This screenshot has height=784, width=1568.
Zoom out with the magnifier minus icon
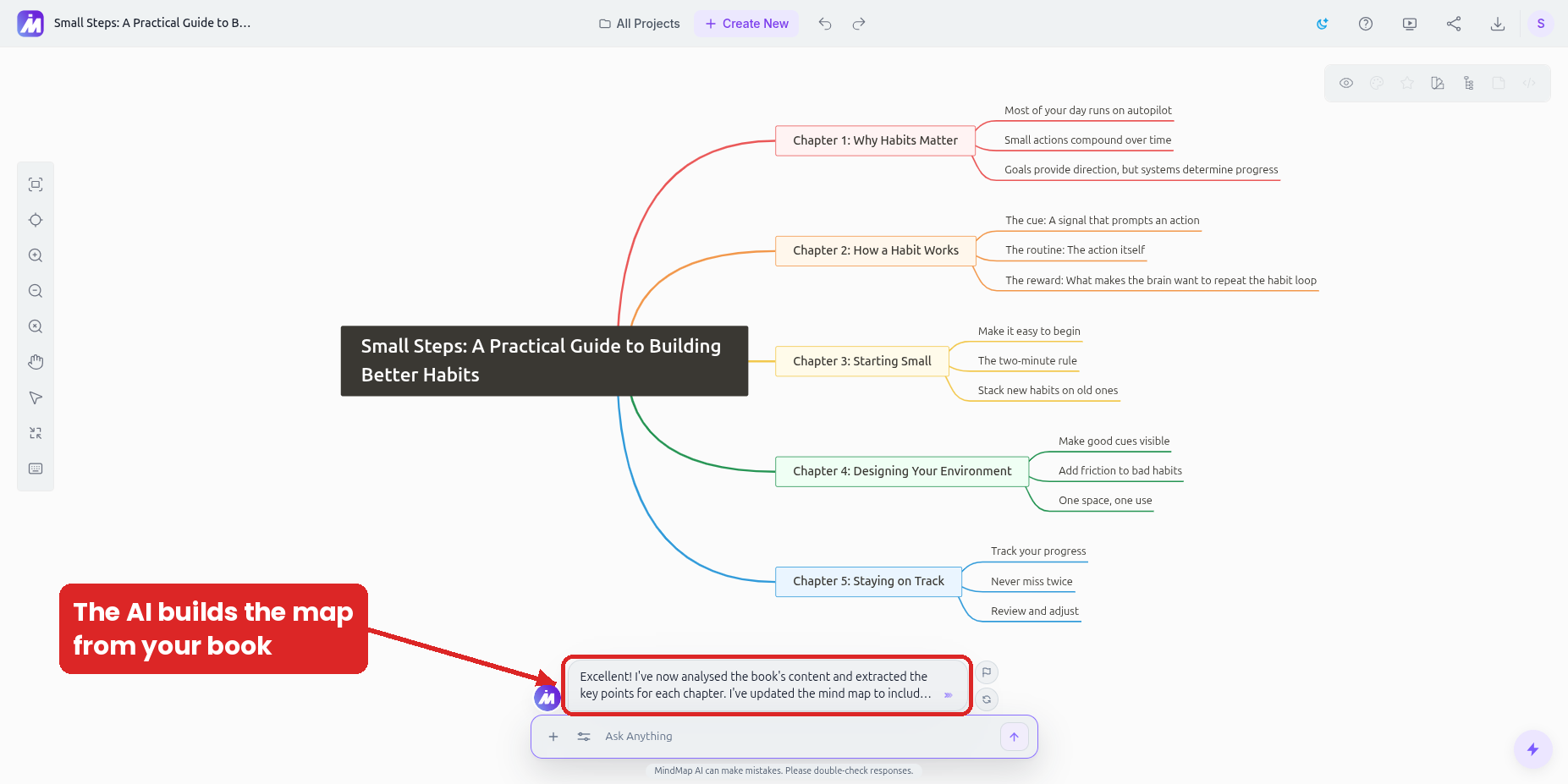36,291
